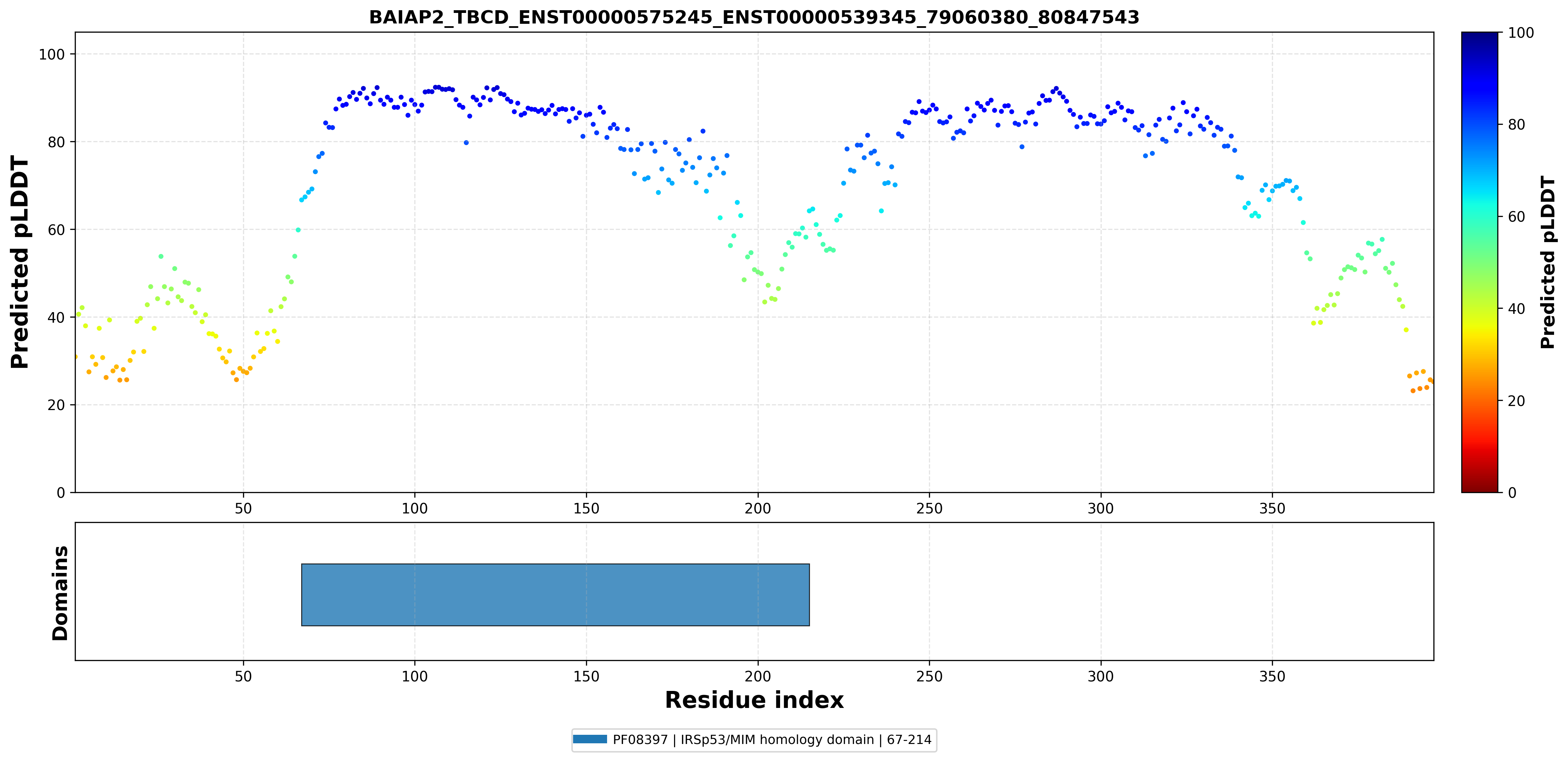1568x762 pixels.
Task: Click the colorbar tick label 60
Action: point(1516,217)
